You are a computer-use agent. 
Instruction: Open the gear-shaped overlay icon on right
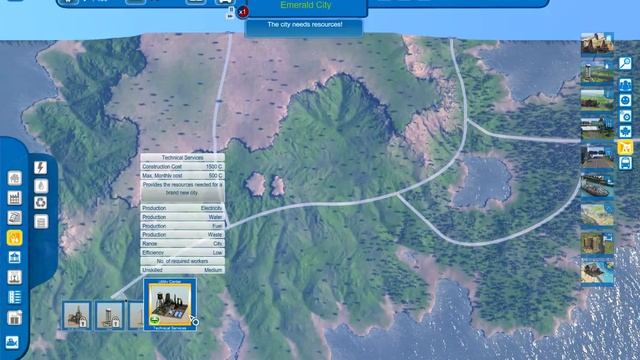(x=625, y=116)
